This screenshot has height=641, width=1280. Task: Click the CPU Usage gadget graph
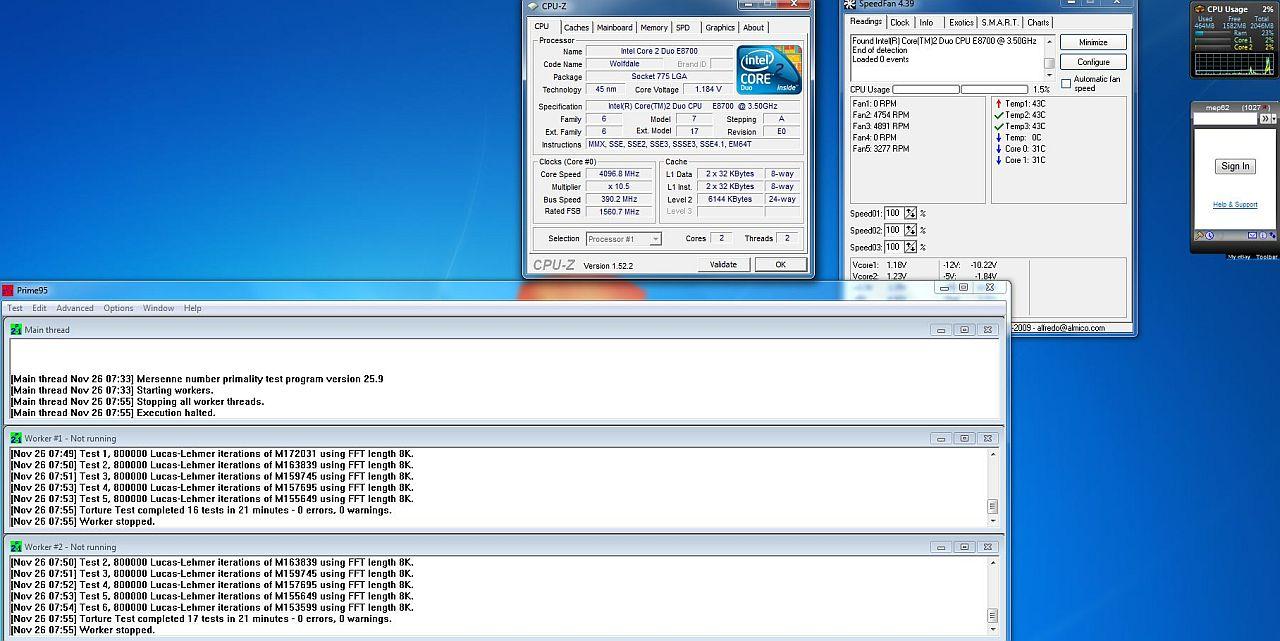click(x=1234, y=64)
